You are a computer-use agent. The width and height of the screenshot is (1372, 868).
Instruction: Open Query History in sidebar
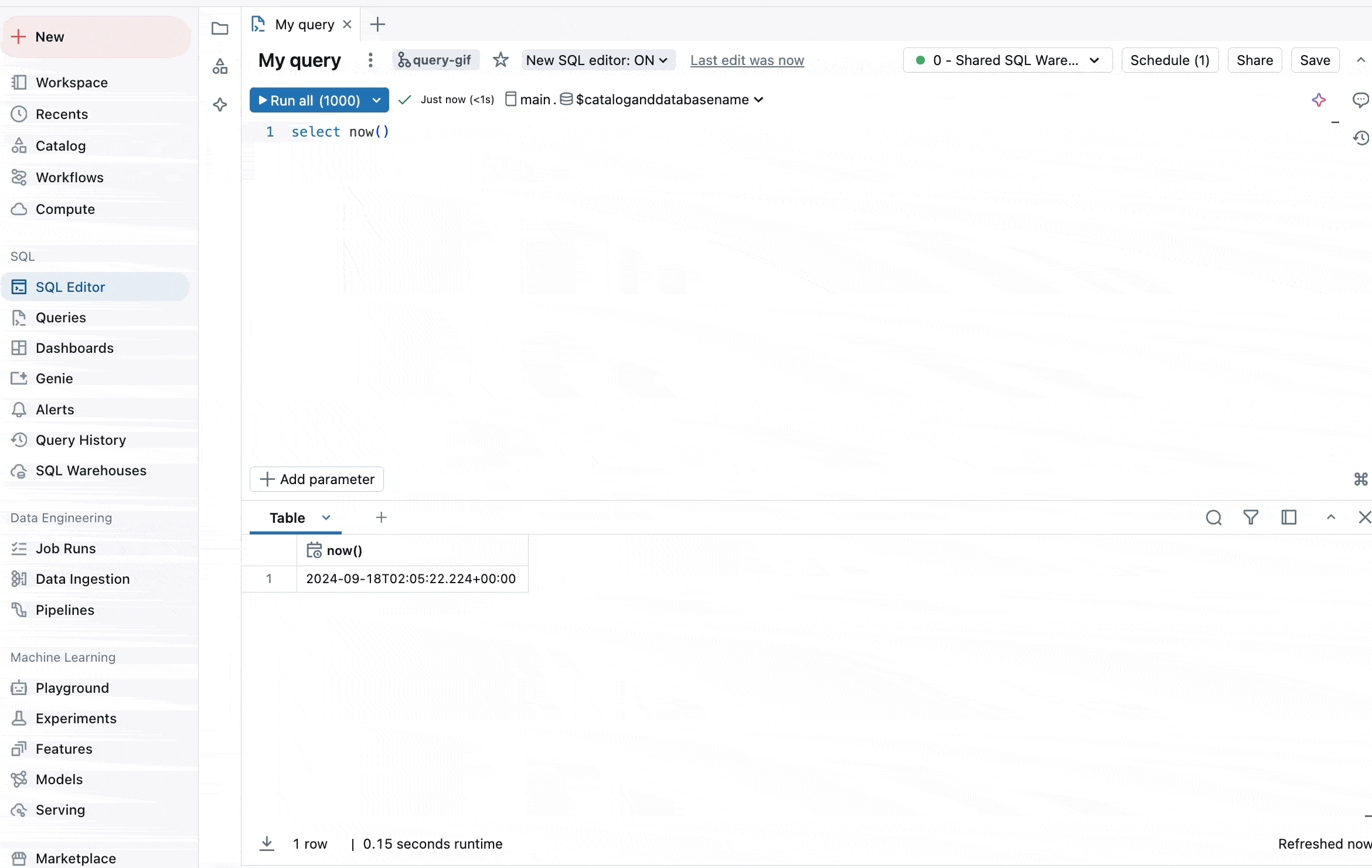point(80,440)
